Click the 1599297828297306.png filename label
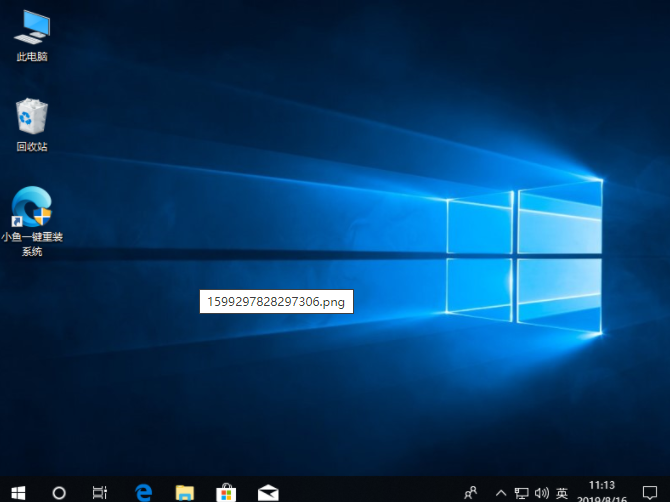The width and height of the screenshot is (670, 502). click(276, 301)
